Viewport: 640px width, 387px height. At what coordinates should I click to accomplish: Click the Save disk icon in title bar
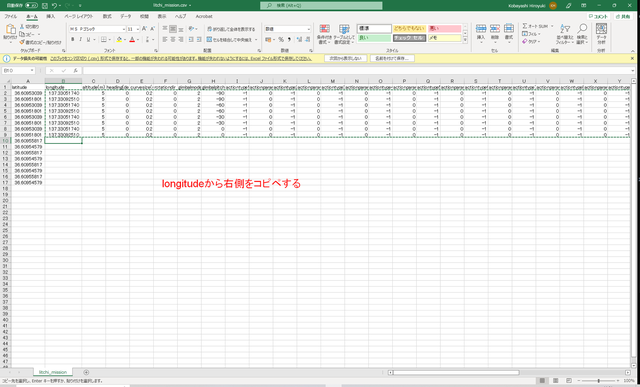(45, 6)
